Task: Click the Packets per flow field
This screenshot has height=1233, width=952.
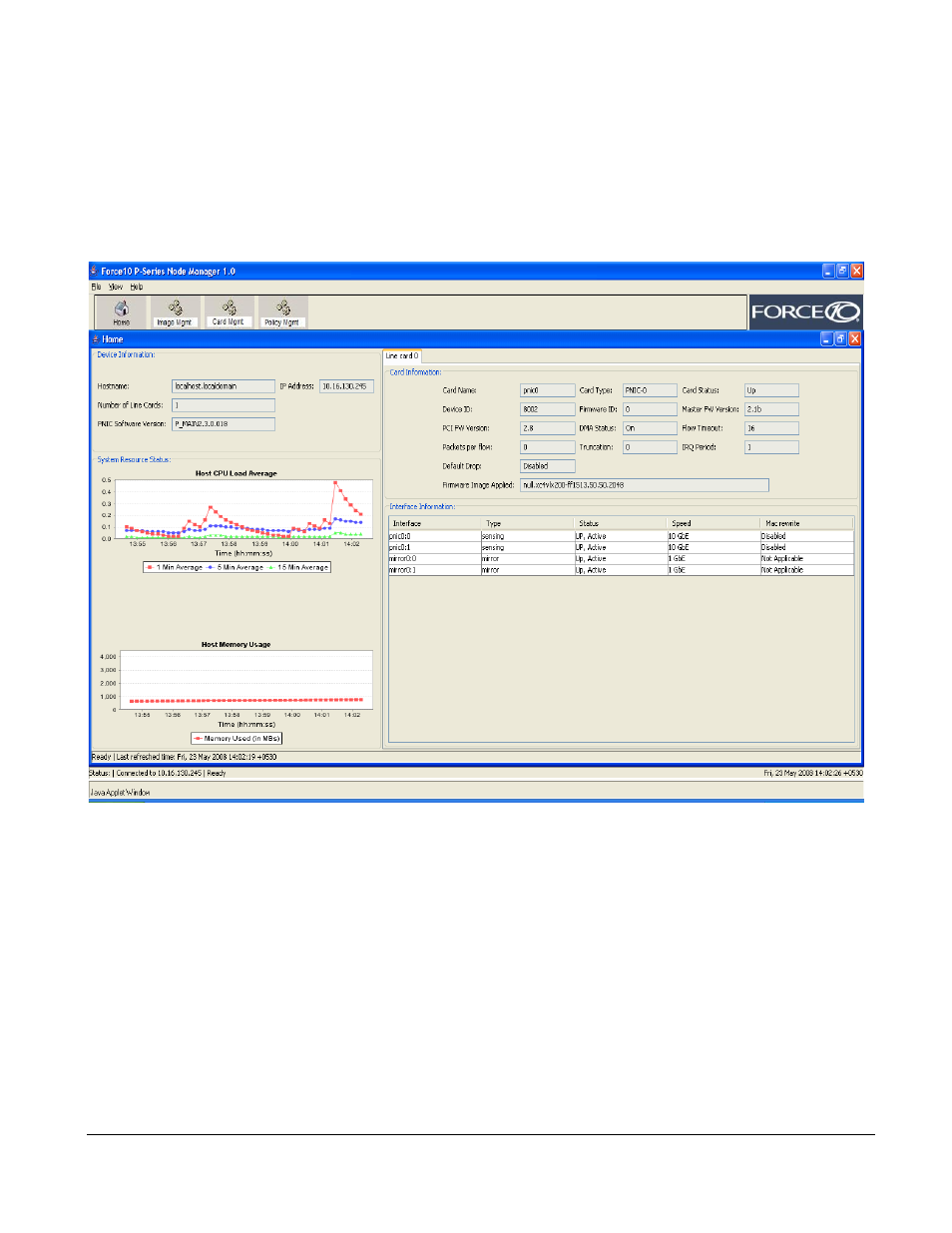Action: point(548,447)
